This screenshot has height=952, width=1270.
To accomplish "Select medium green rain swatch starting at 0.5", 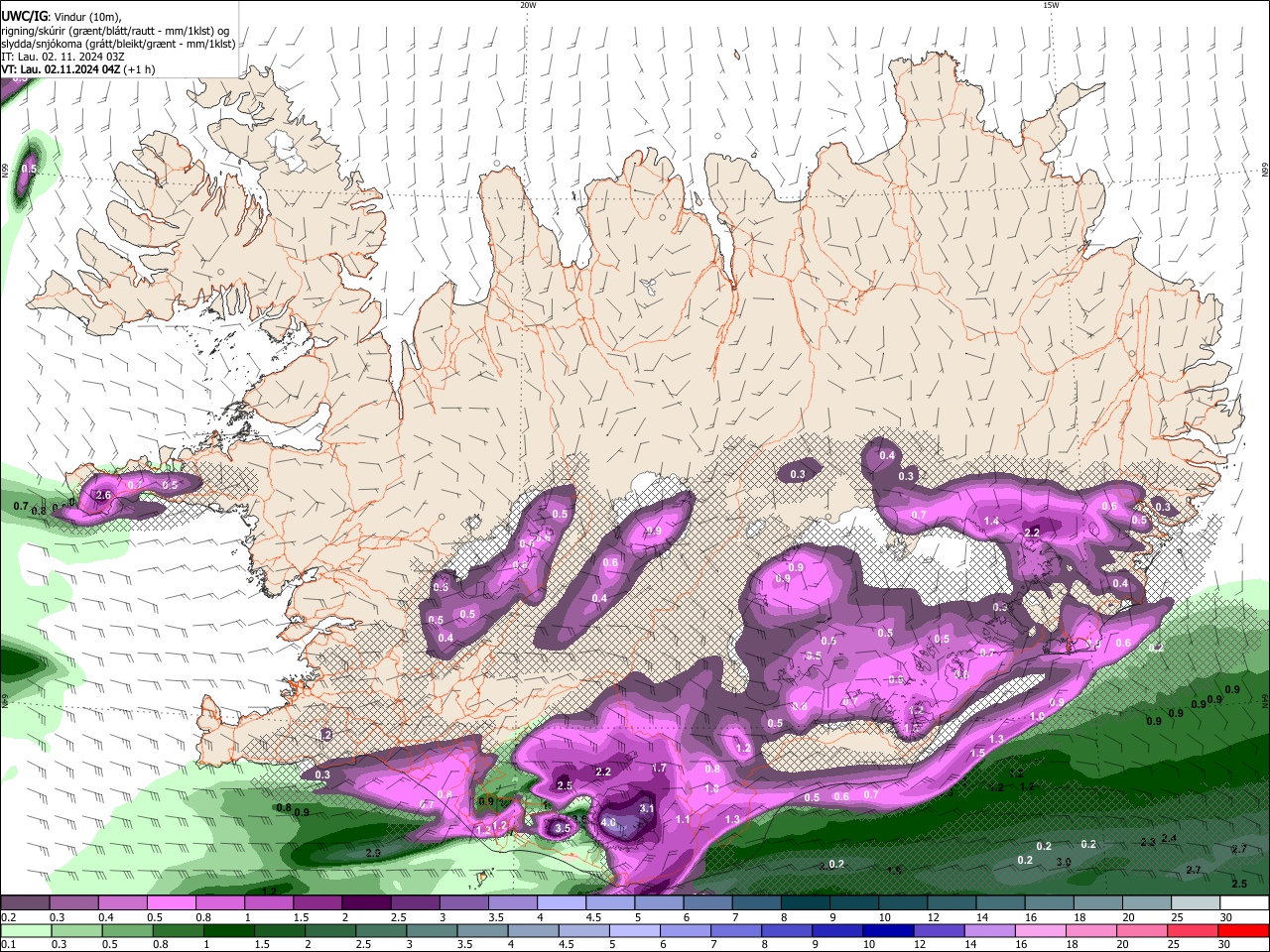I will coord(127,931).
